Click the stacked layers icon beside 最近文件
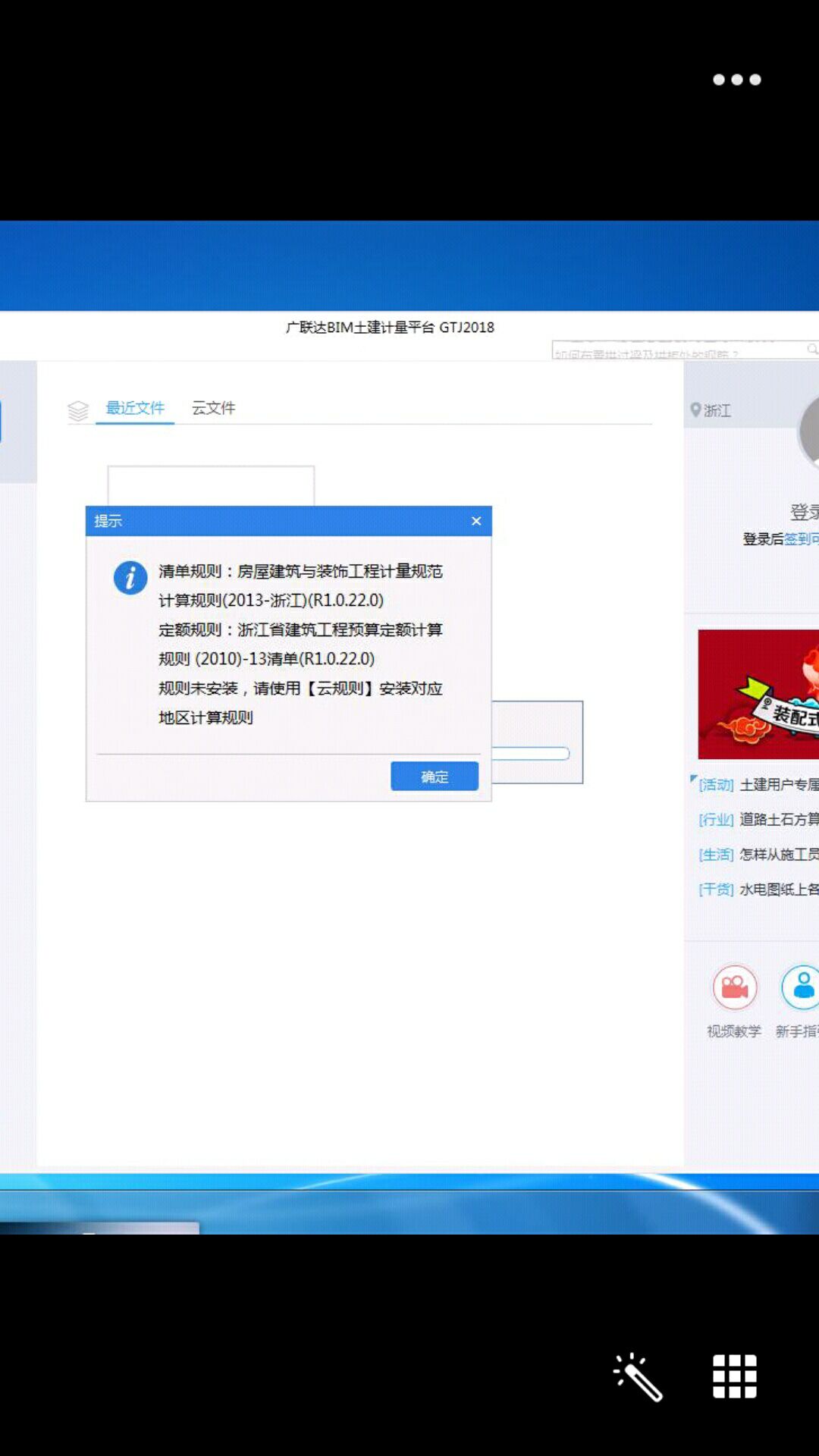The image size is (819, 1456). pos(78,410)
